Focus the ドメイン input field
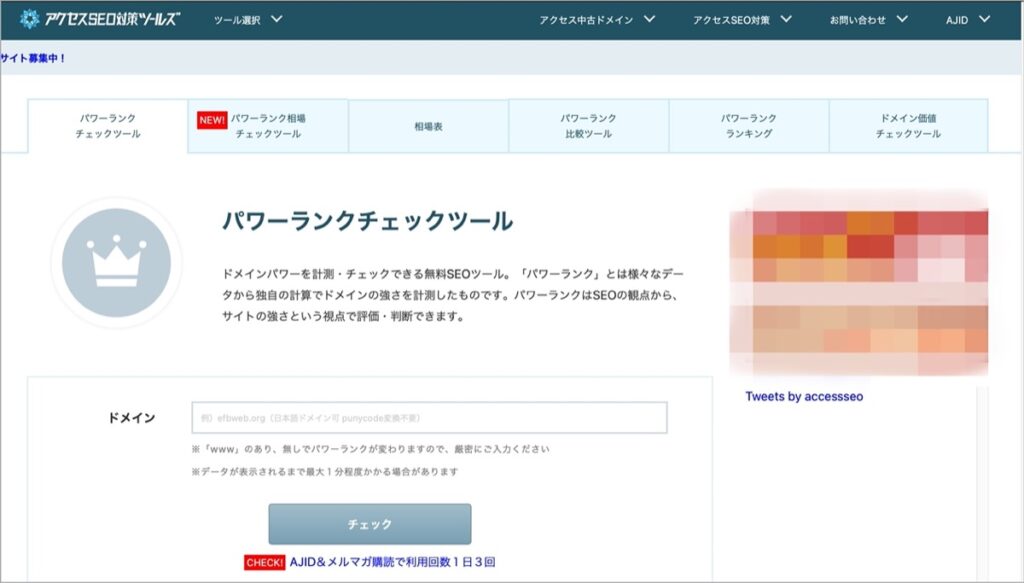Screen dimensions: 1024x583 [429, 418]
